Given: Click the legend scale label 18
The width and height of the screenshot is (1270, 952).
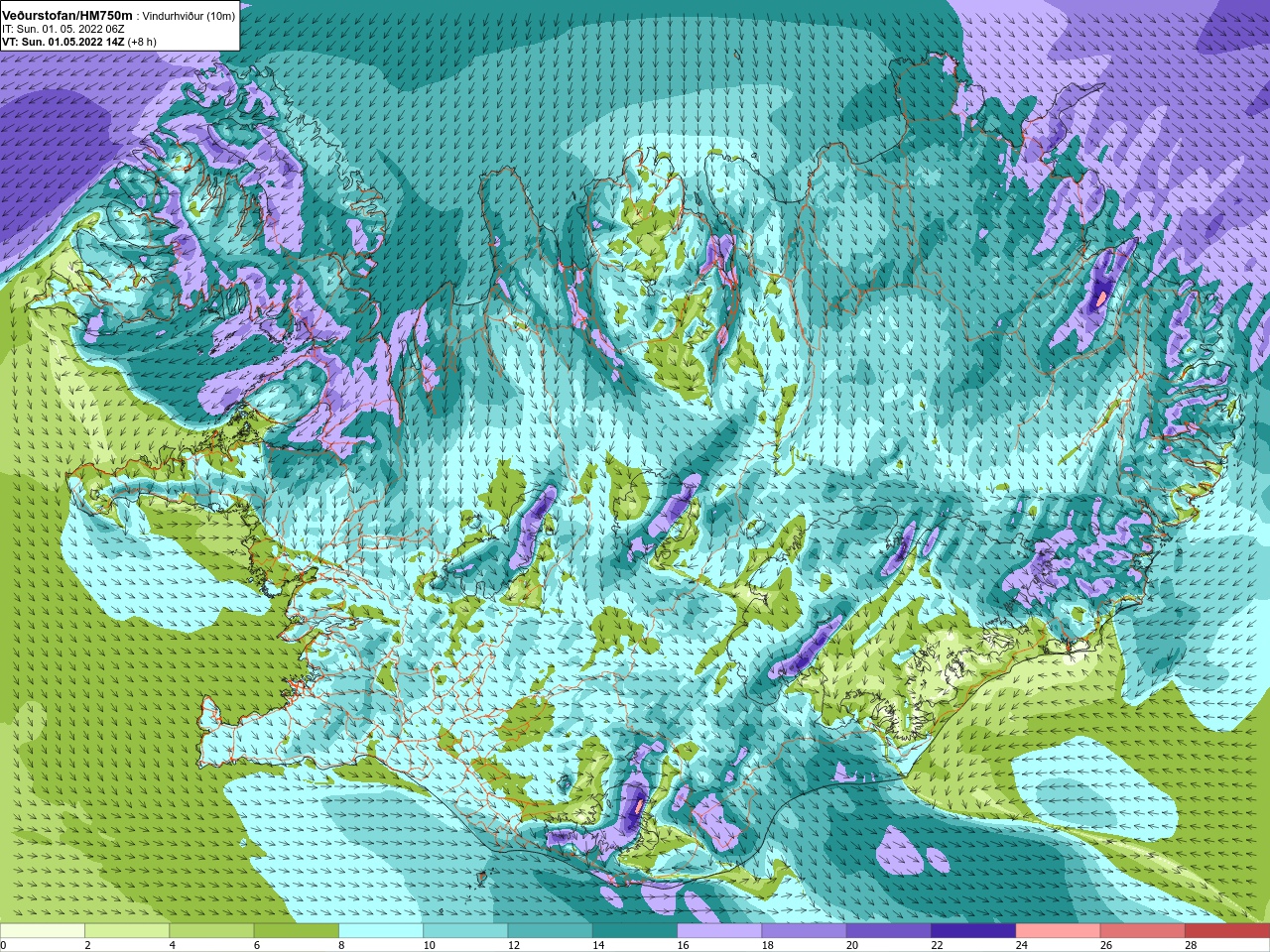Looking at the screenshot, I should 767,945.
